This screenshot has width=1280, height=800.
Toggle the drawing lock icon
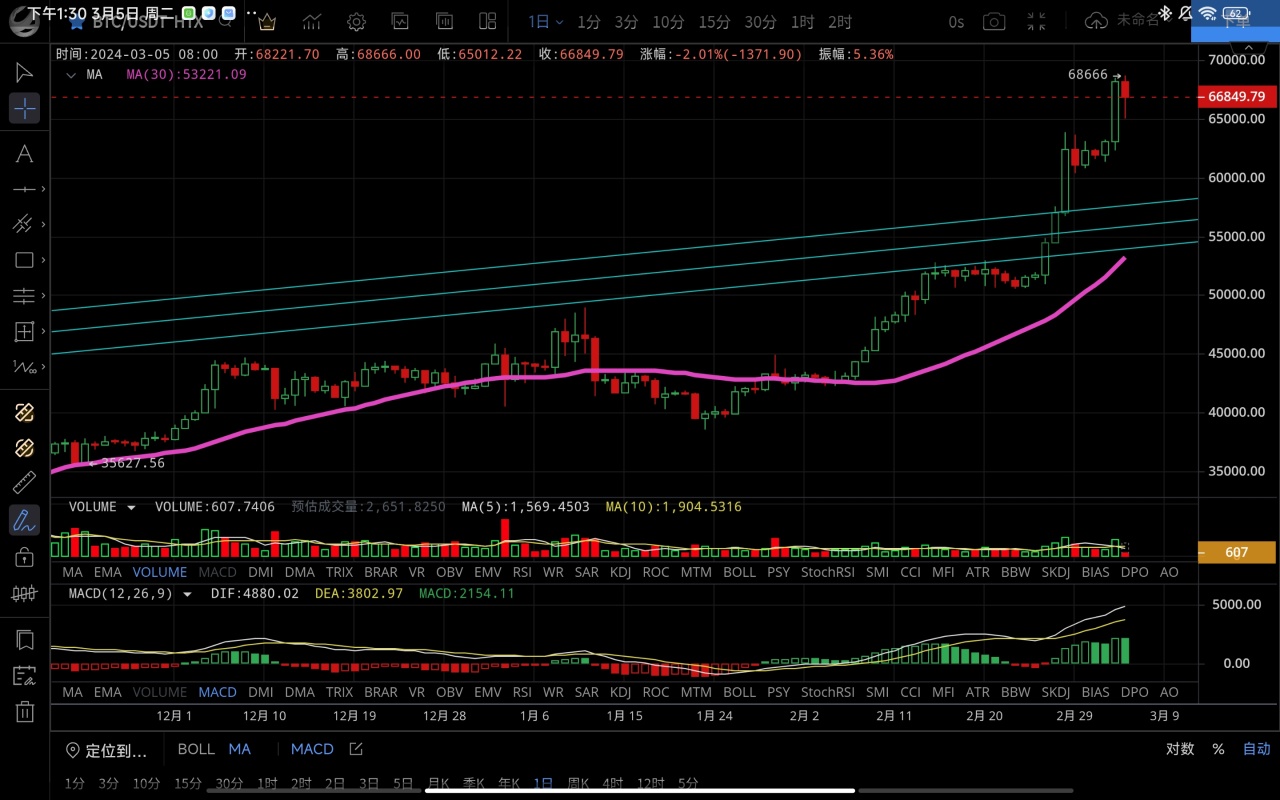(24, 557)
